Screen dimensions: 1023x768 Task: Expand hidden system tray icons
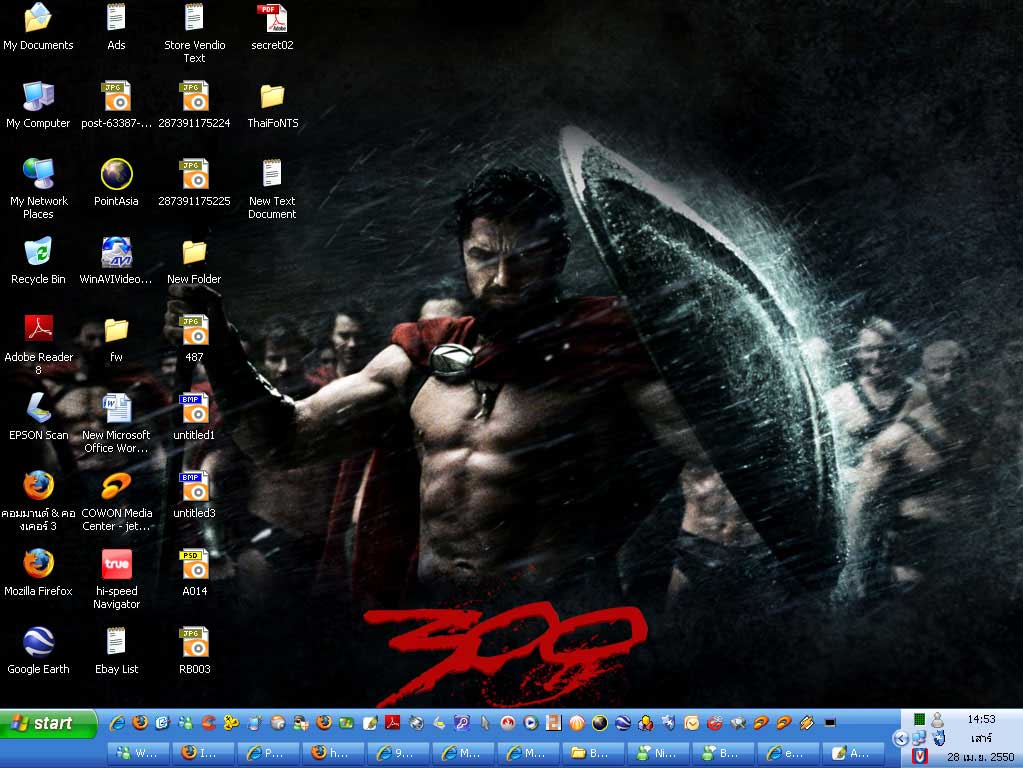pos(900,739)
